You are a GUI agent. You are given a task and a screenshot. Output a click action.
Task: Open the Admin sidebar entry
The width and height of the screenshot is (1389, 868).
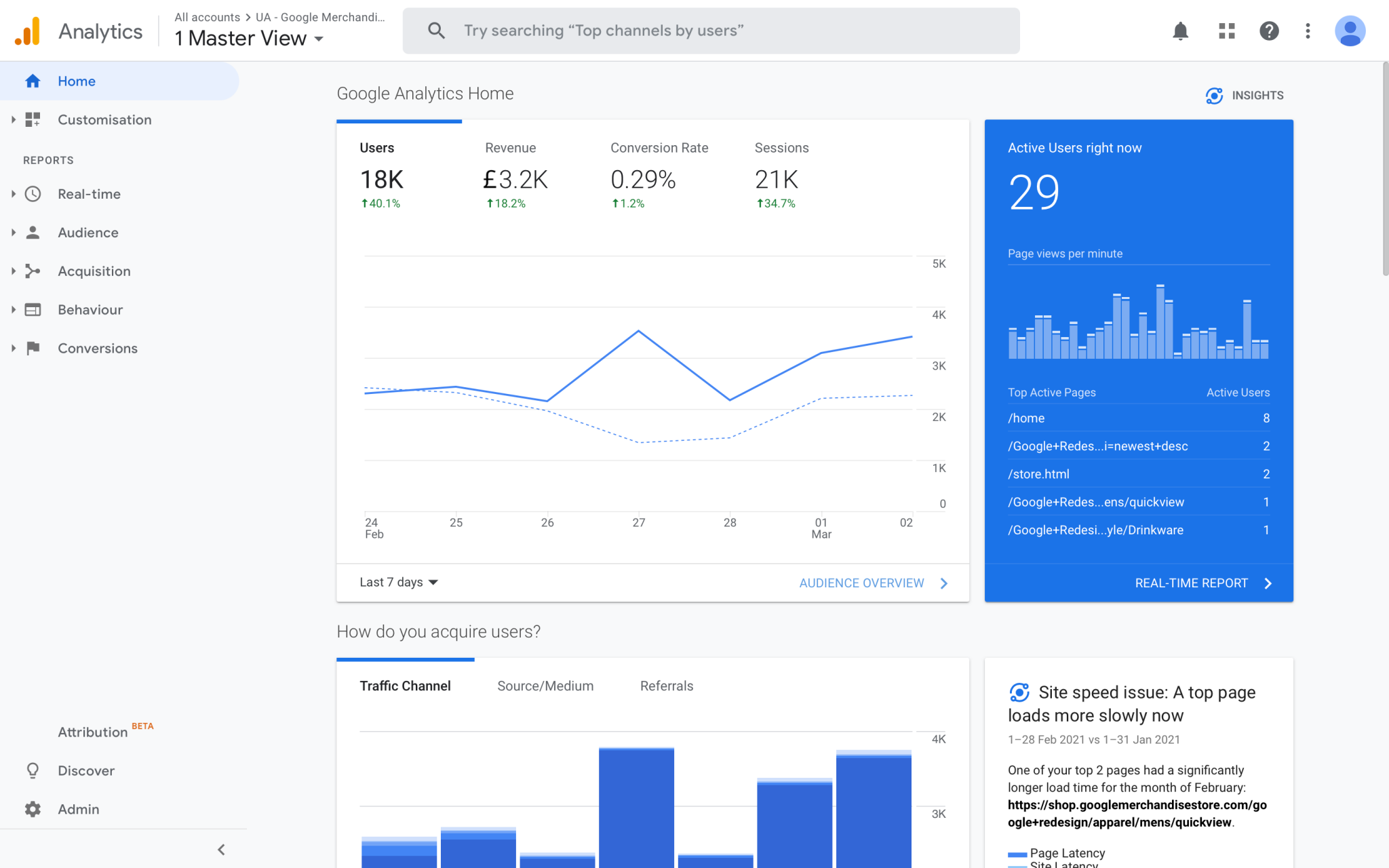[79, 810]
